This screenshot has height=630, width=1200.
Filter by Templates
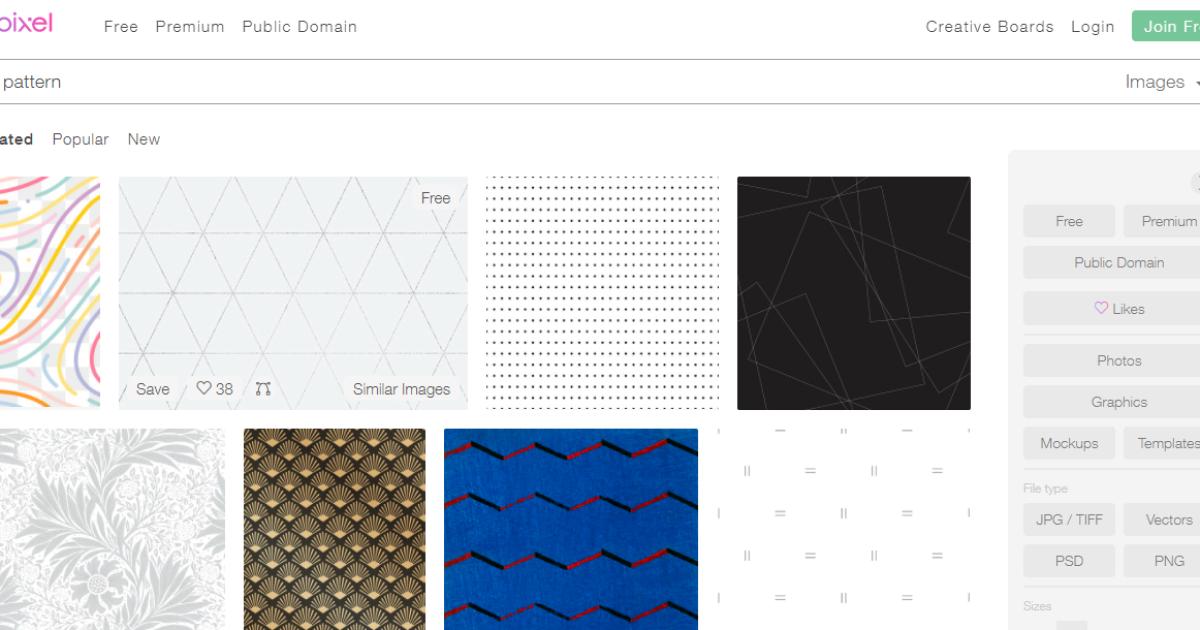coord(1162,443)
